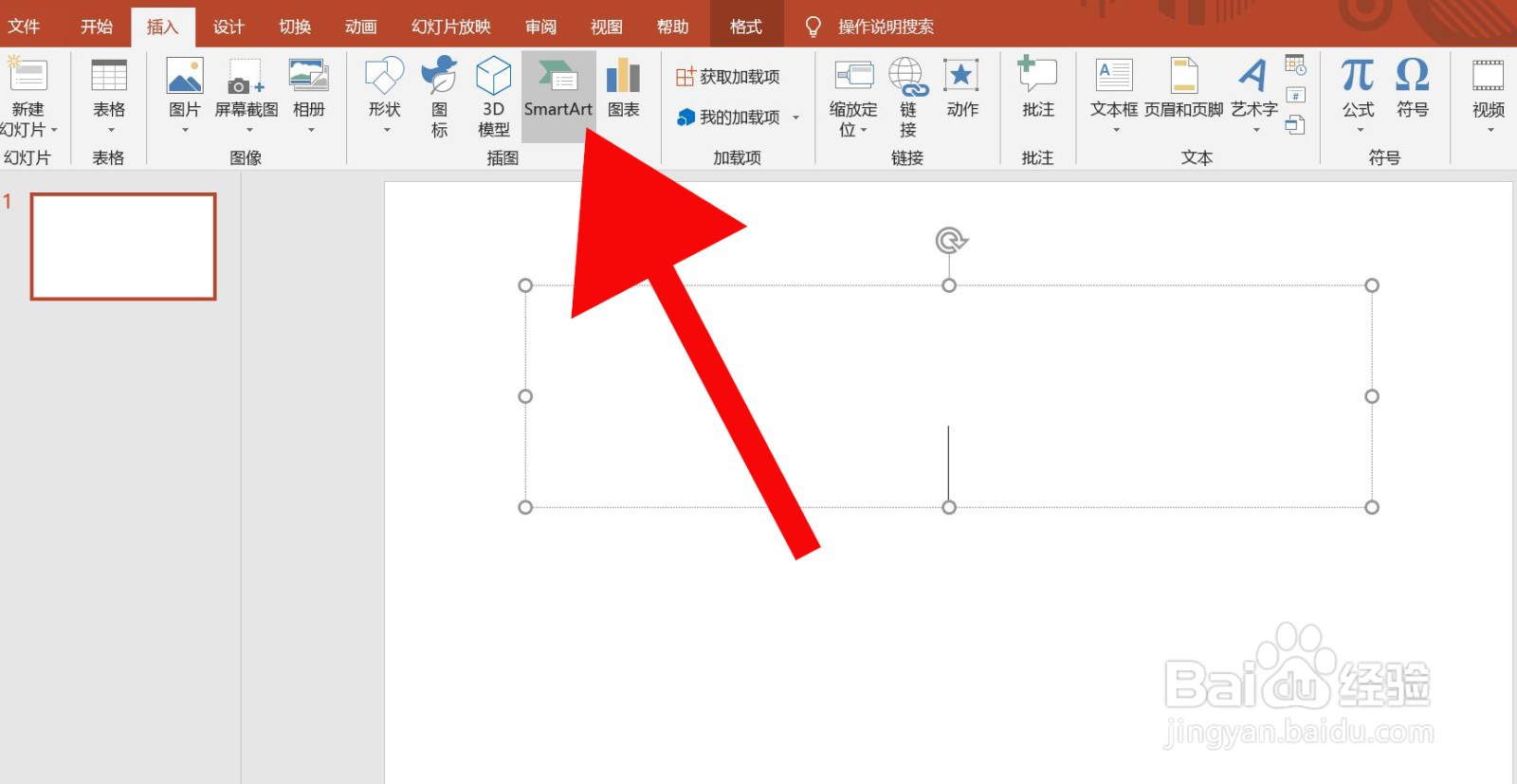
Task: Click the 新建幻灯片 new slide icon
Action: [x=27, y=75]
